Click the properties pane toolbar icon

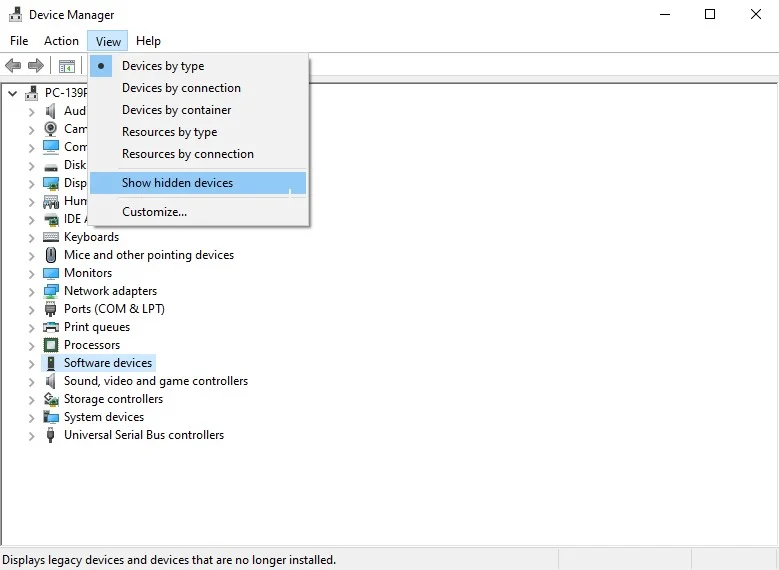[x=67, y=66]
